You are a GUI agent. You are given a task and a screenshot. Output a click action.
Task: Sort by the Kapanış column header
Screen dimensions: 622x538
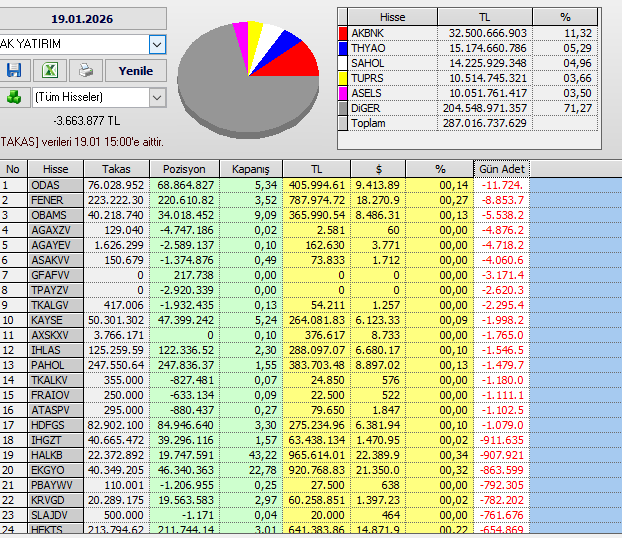tap(251, 169)
